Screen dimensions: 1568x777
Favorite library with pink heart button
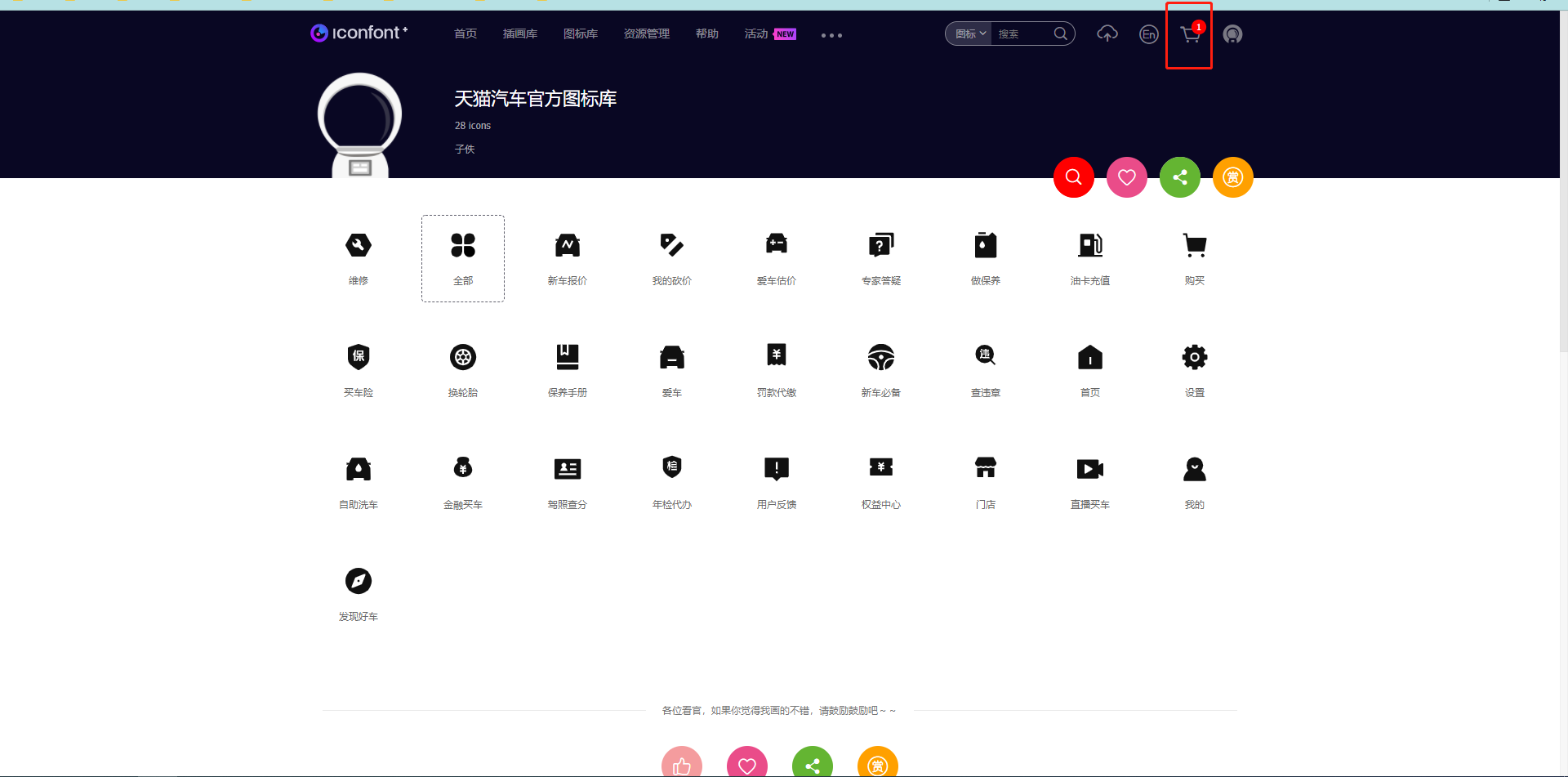pyautogui.click(x=1127, y=177)
